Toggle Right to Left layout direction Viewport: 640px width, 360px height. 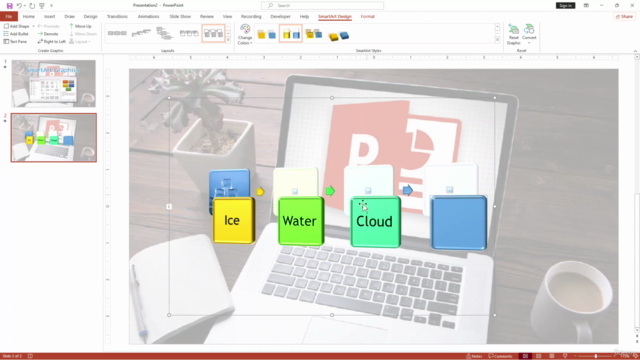click(52, 42)
